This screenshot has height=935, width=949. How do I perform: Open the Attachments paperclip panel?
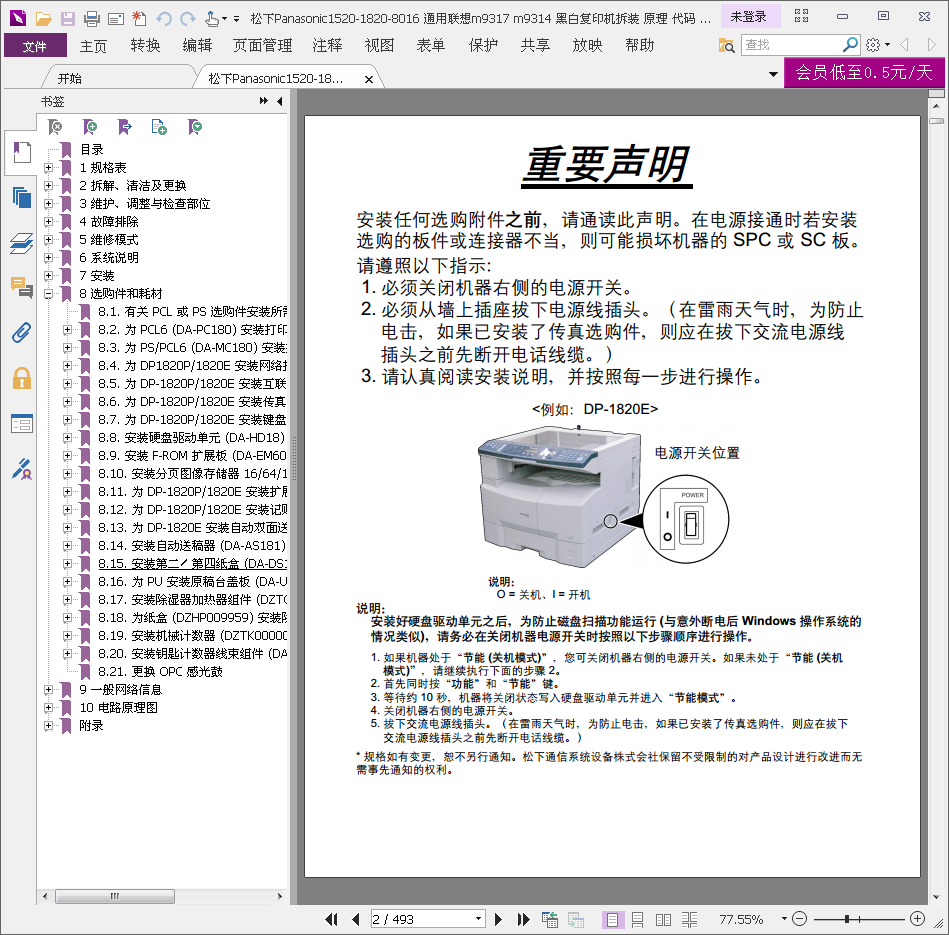[22, 333]
